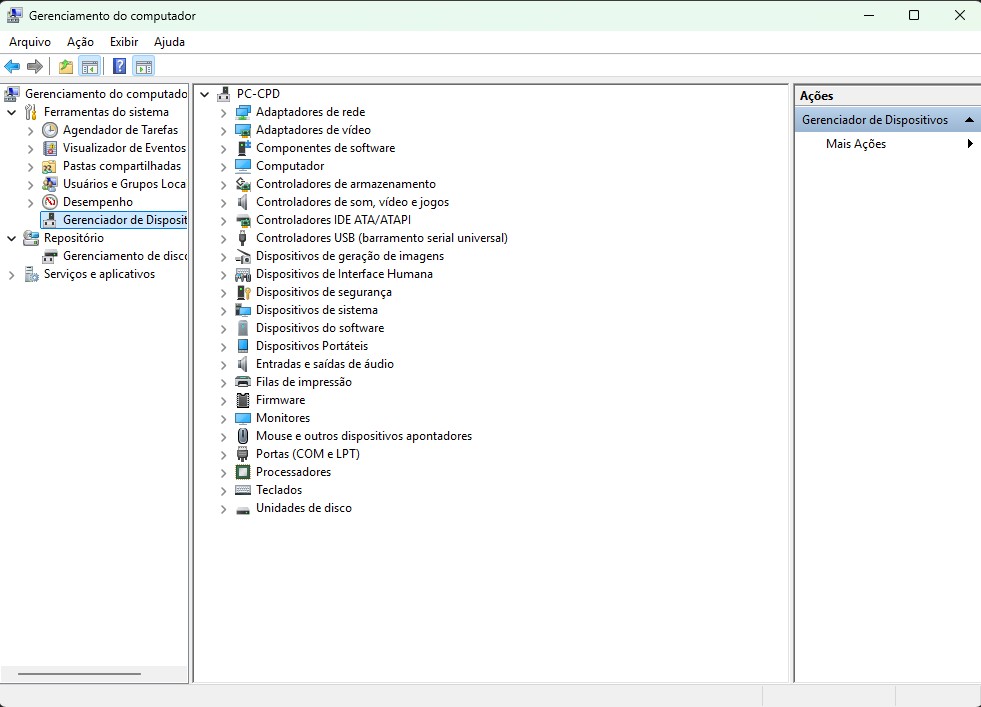Open the Exibir menu
This screenshot has height=707, width=981.
pyautogui.click(x=124, y=42)
